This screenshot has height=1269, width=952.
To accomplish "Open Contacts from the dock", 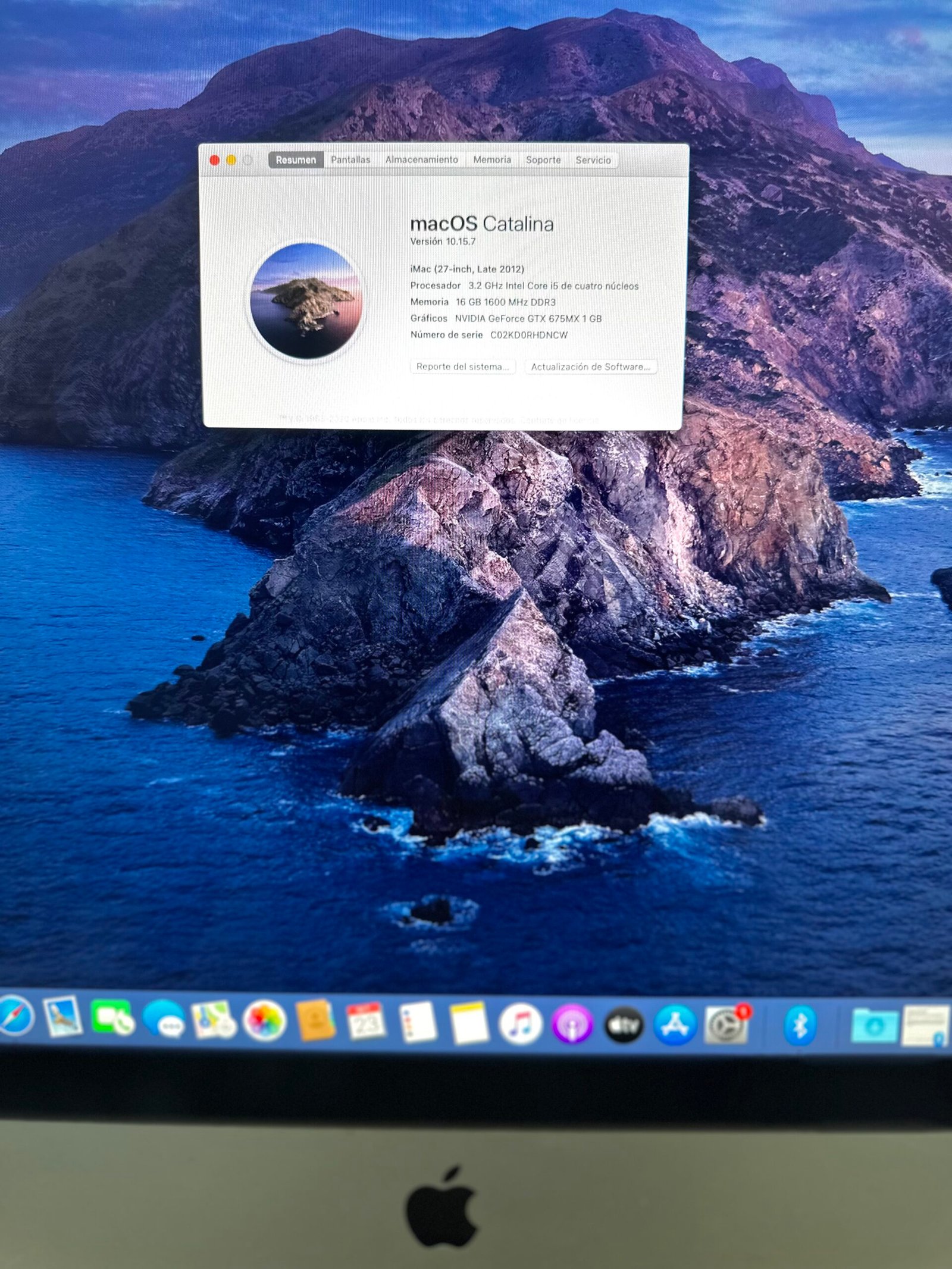I will pos(315,1020).
